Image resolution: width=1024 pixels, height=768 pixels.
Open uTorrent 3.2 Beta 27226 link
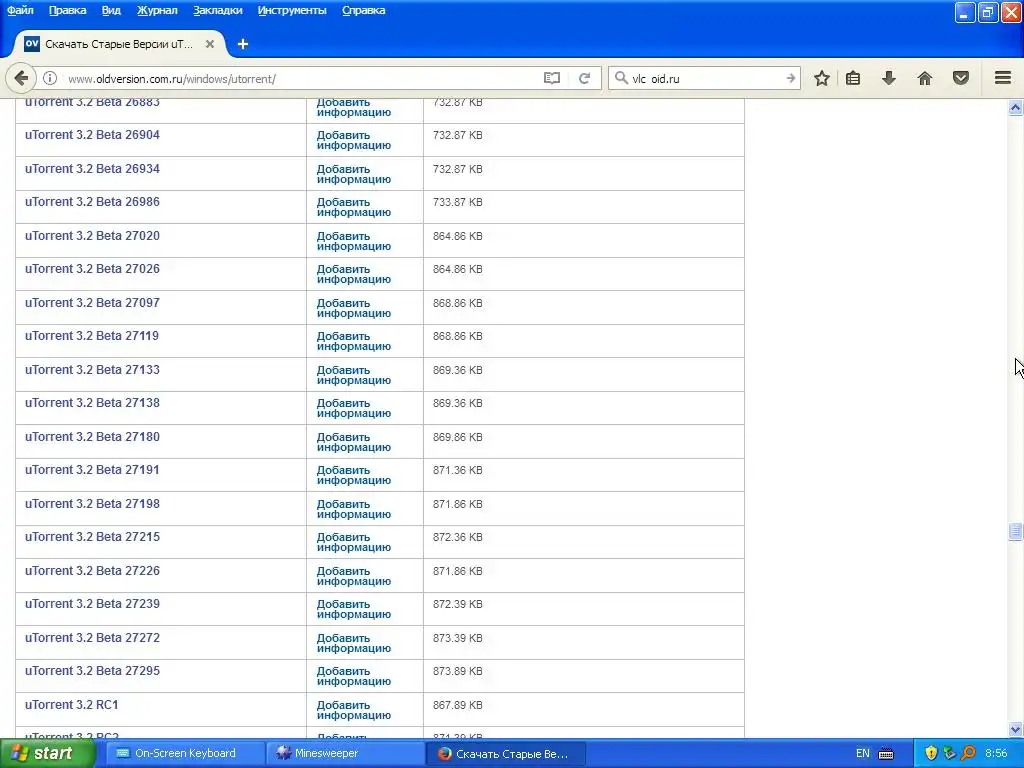92,571
